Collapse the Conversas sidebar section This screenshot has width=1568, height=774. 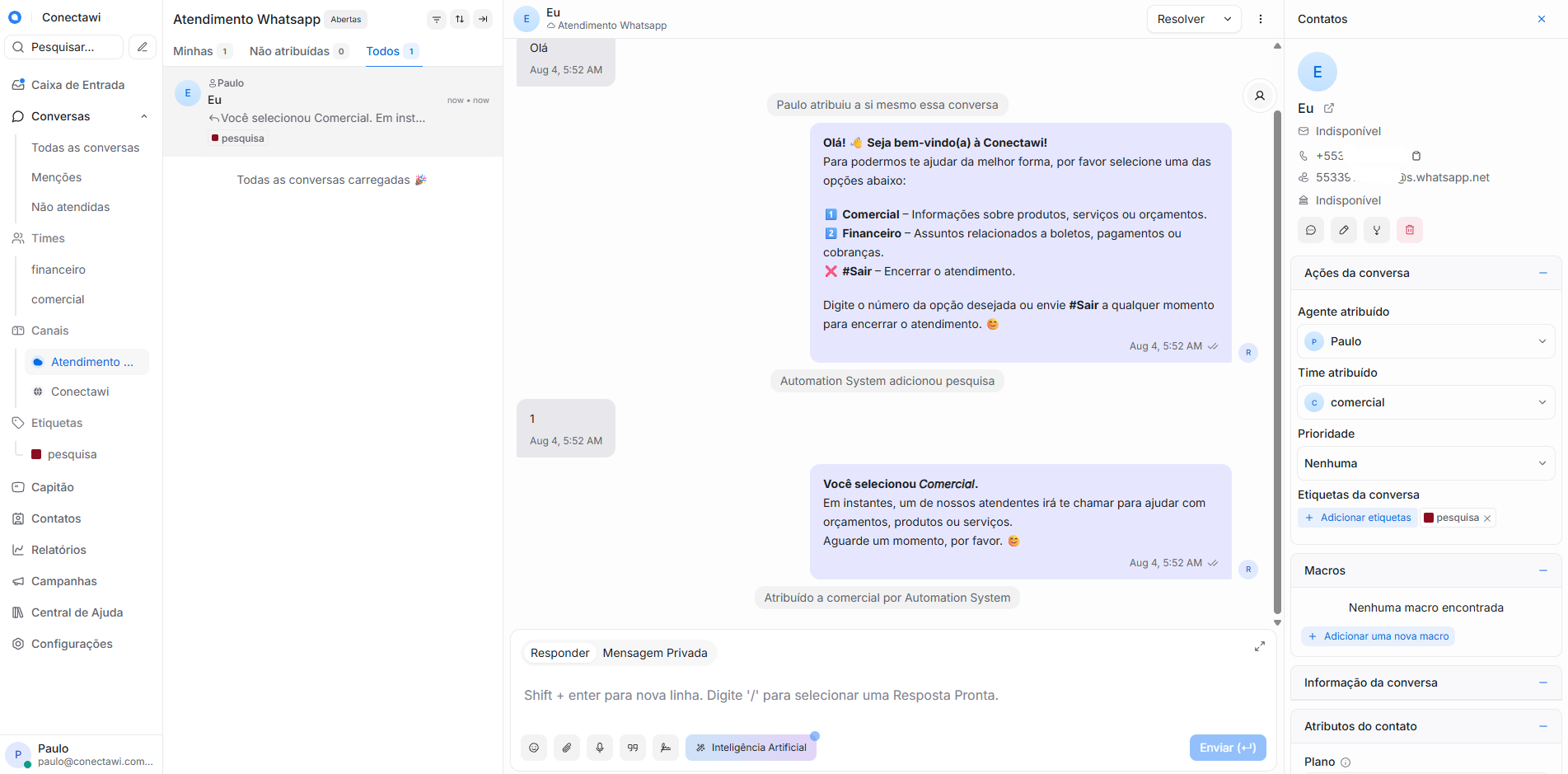(144, 116)
